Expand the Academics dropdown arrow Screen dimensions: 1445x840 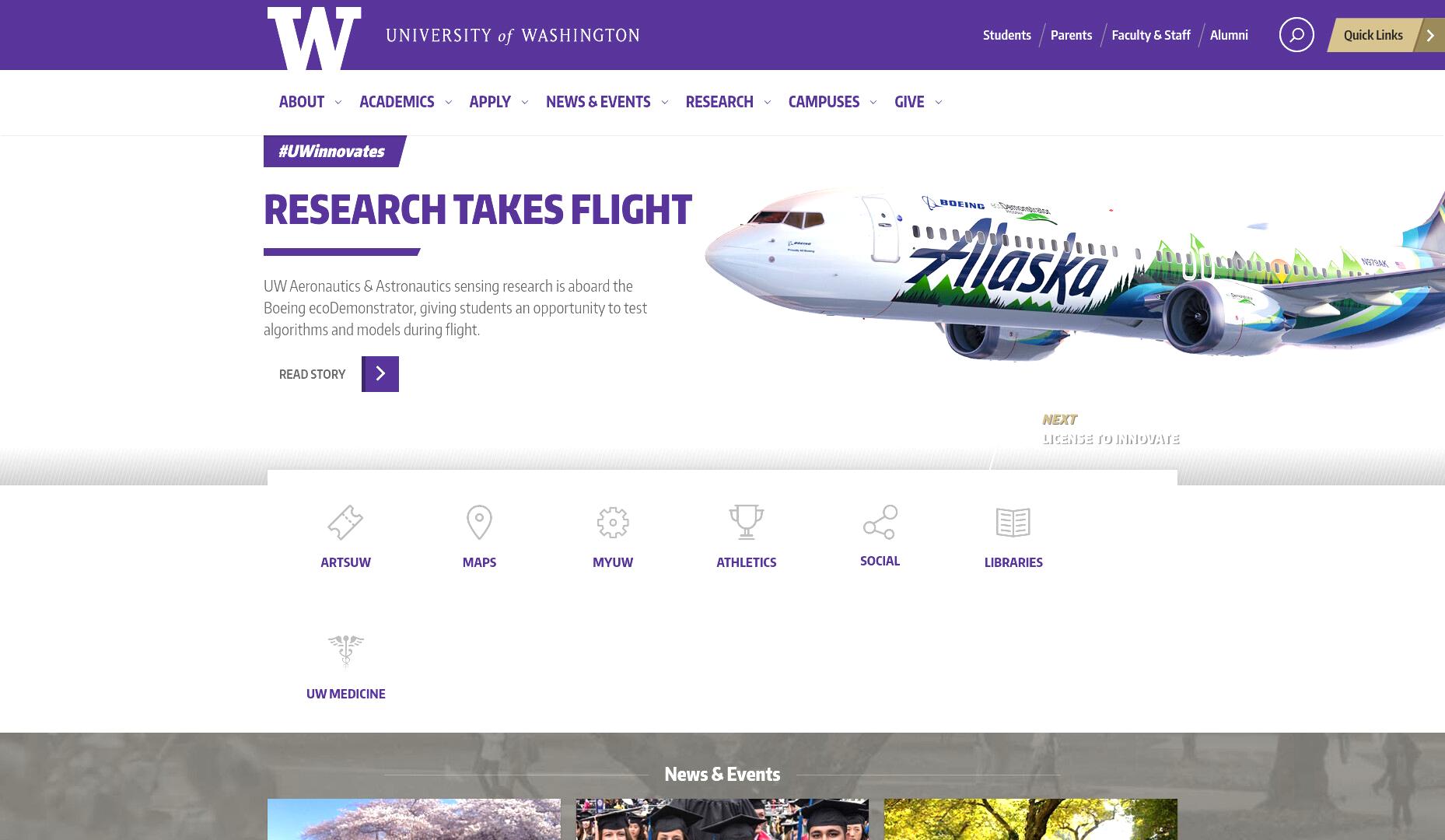[448, 102]
